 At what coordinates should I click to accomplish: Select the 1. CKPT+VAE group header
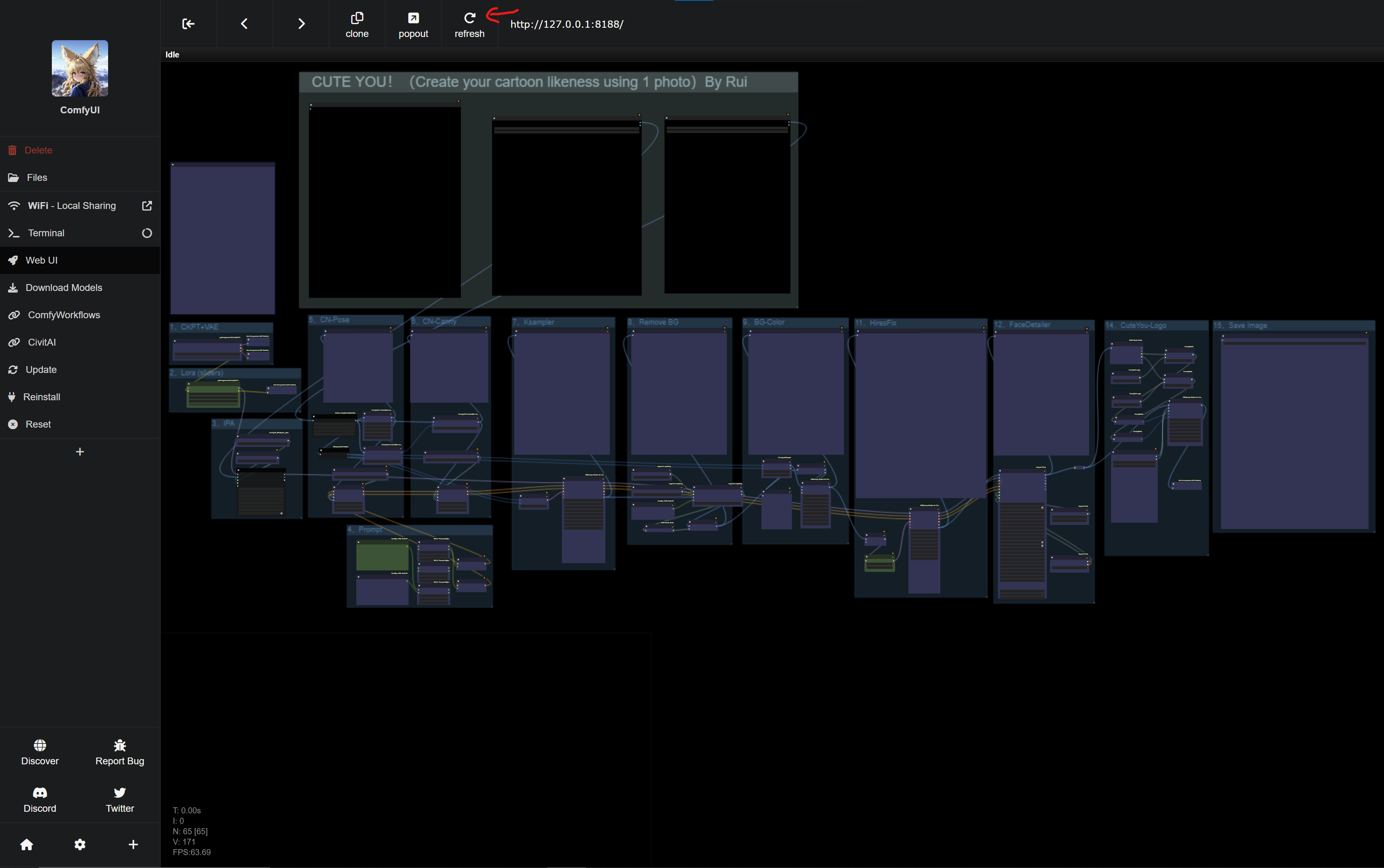221,327
